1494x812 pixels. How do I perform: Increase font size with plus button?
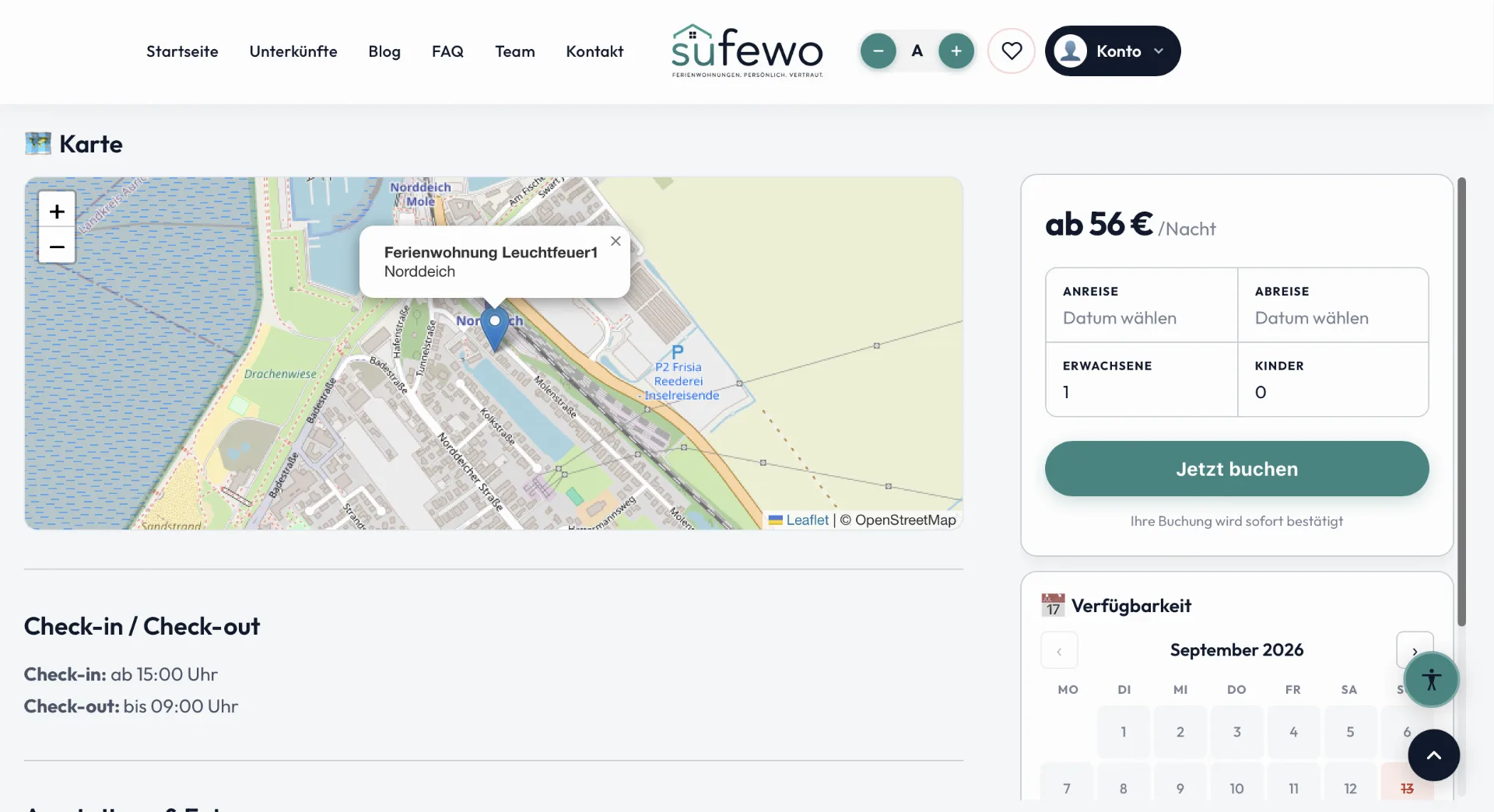click(x=956, y=51)
